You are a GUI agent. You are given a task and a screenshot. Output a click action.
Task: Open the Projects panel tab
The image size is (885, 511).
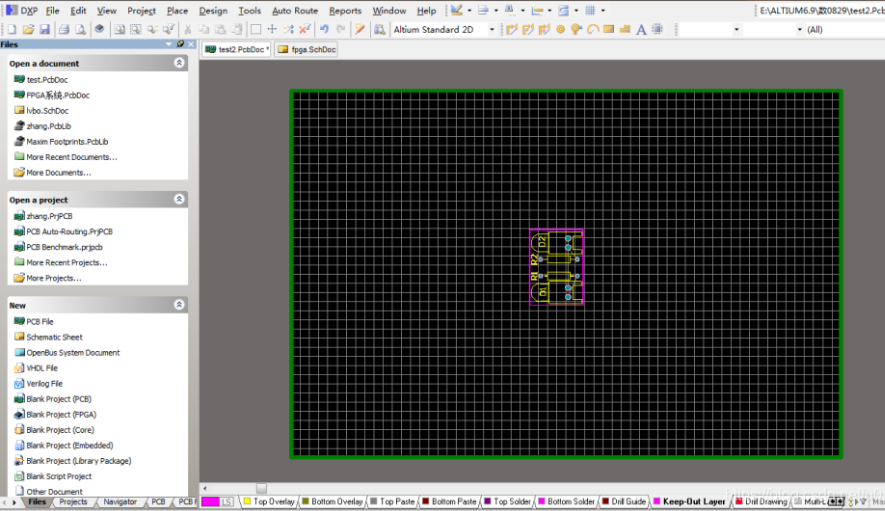click(x=73, y=501)
